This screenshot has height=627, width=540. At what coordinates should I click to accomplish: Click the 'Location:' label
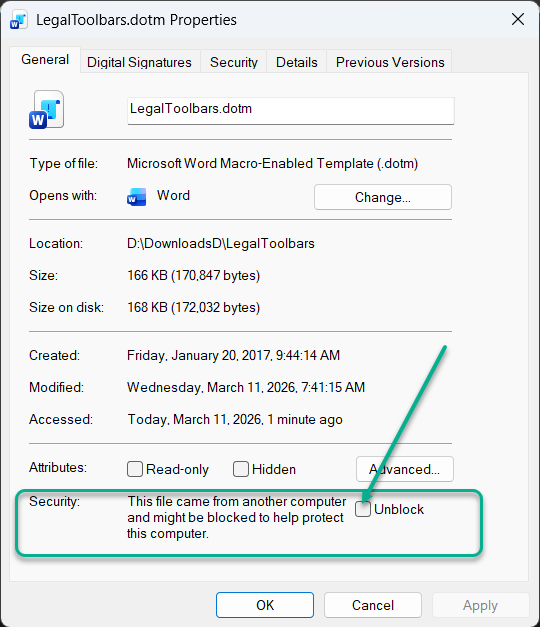point(56,244)
